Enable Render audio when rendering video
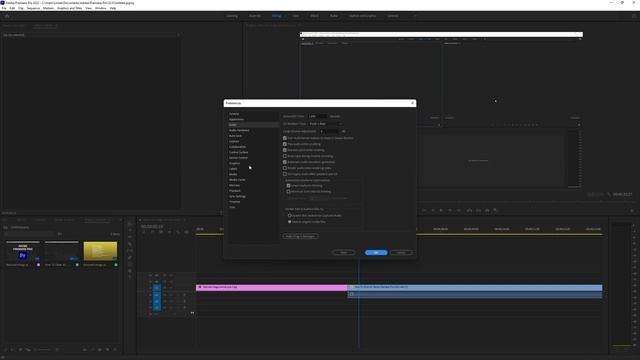640x360 pixels. (x=285, y=168)
